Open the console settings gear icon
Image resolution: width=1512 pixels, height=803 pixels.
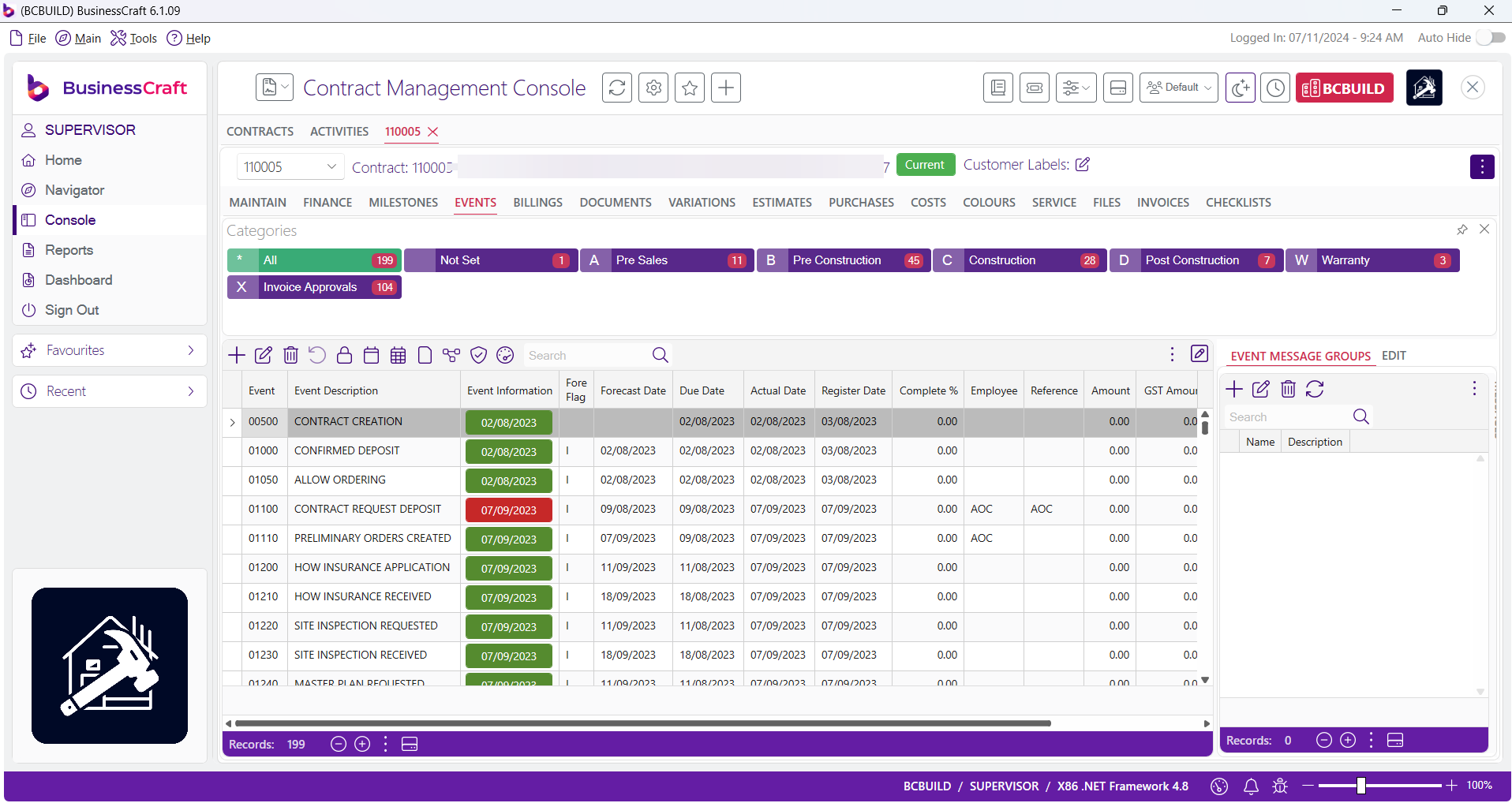653,88
